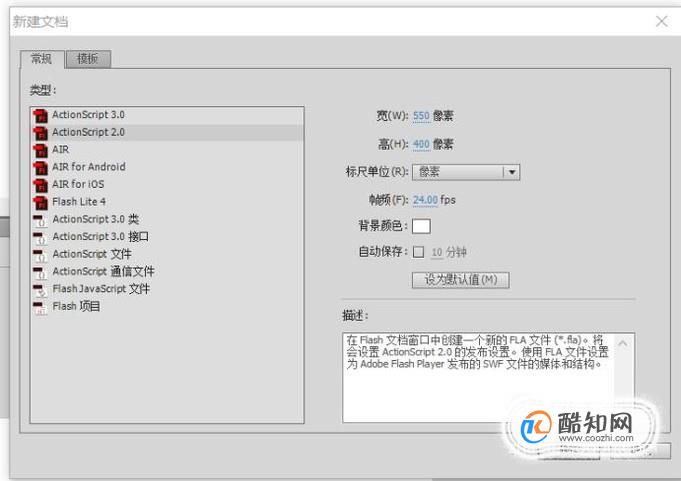Switch to the 模板 tab
This screenshot has height=481, width=681.
[x=88, y=59]
